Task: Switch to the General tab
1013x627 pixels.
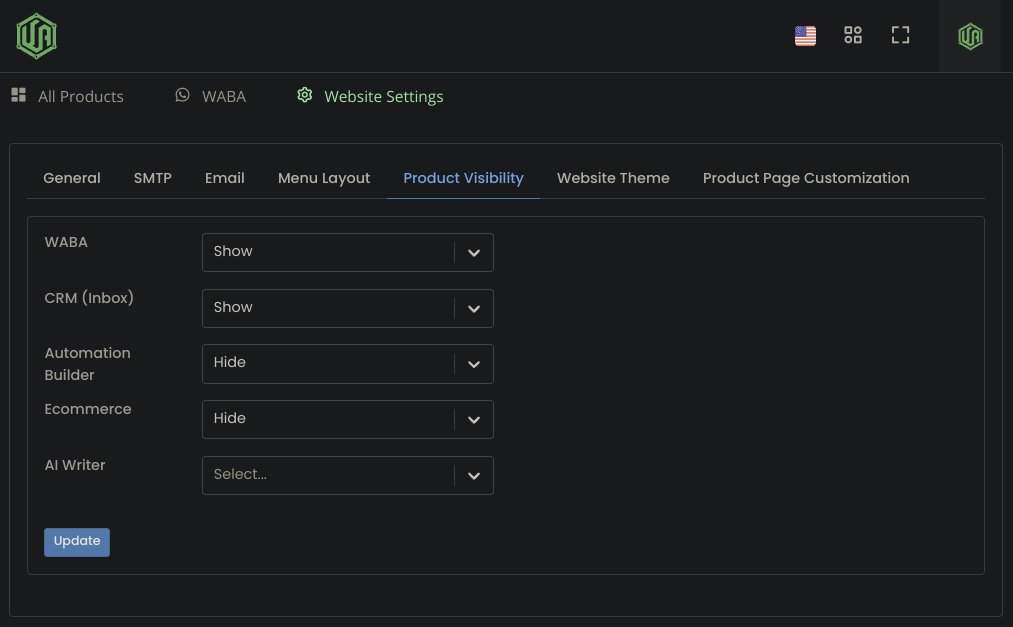Action: [71, 178]
